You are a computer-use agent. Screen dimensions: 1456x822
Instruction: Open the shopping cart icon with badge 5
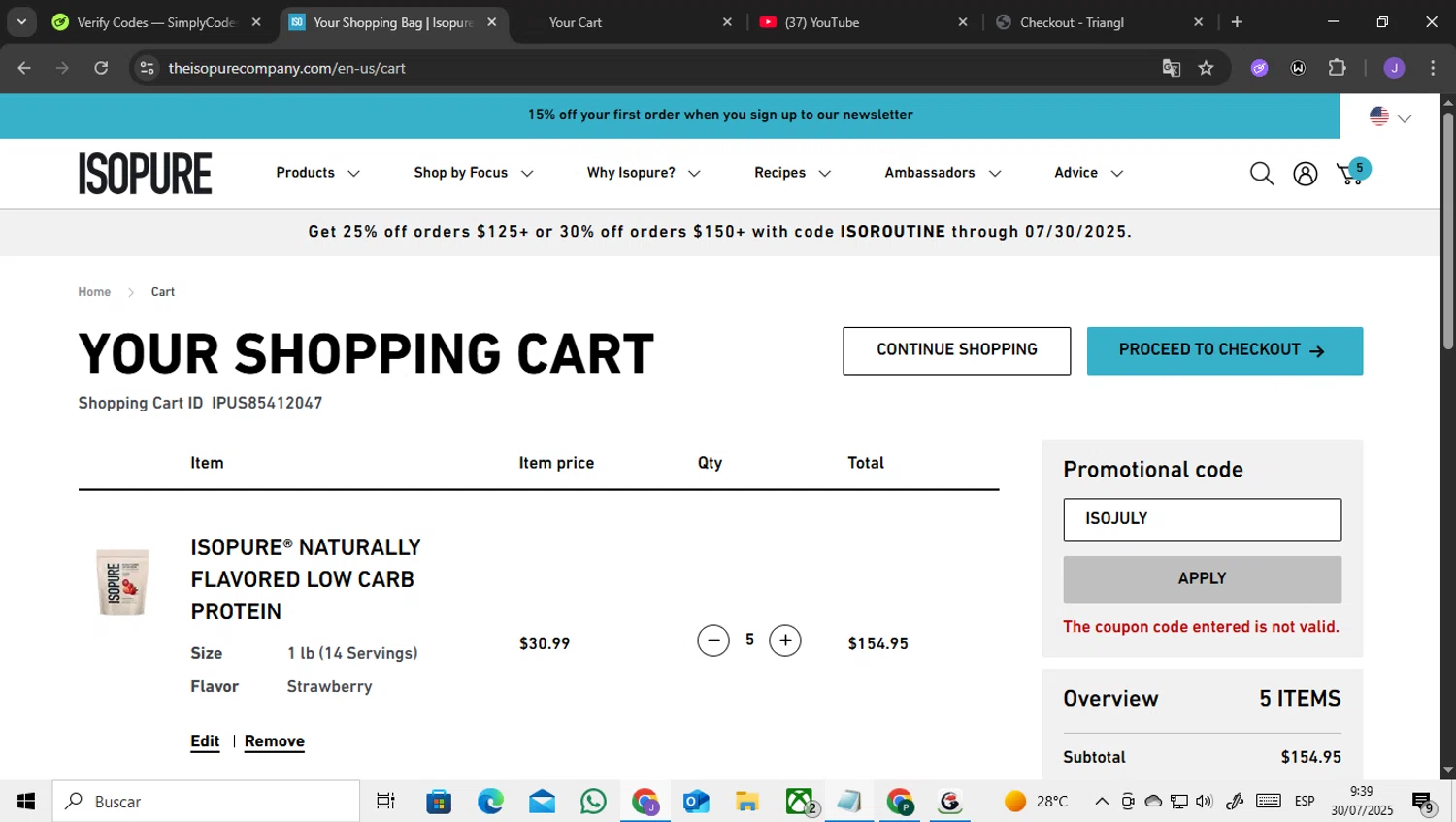pyautogui.click(x=1353, y=173)
